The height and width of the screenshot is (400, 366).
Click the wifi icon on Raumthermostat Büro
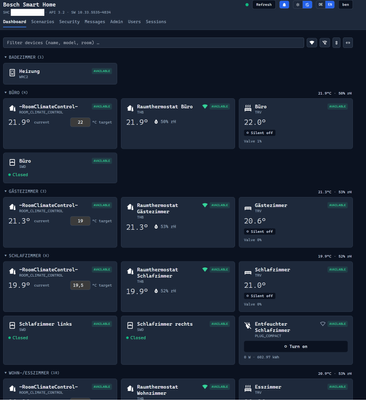point(205,106)
